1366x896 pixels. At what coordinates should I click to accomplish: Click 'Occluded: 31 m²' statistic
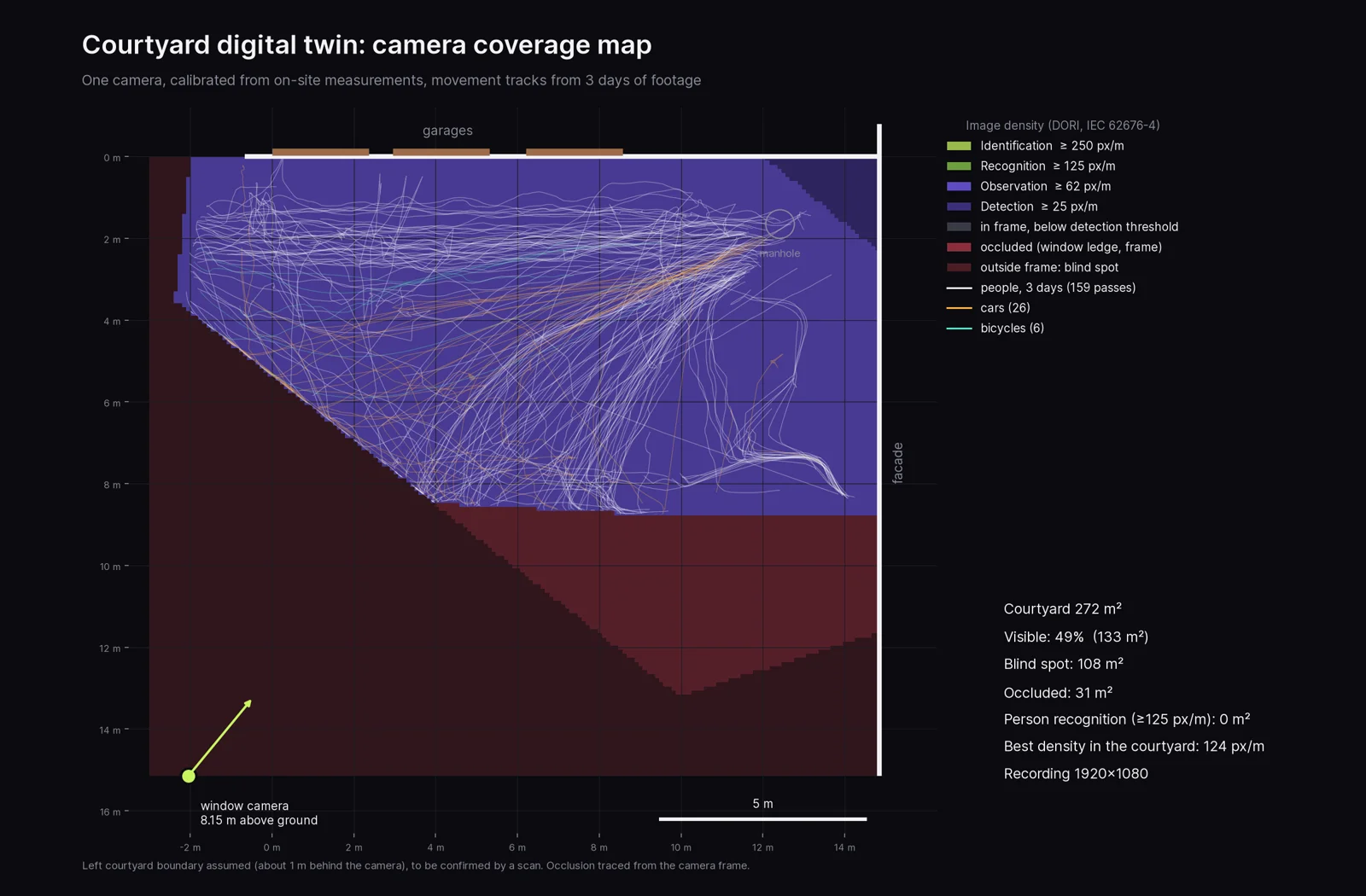click(x=1058, y=693)
